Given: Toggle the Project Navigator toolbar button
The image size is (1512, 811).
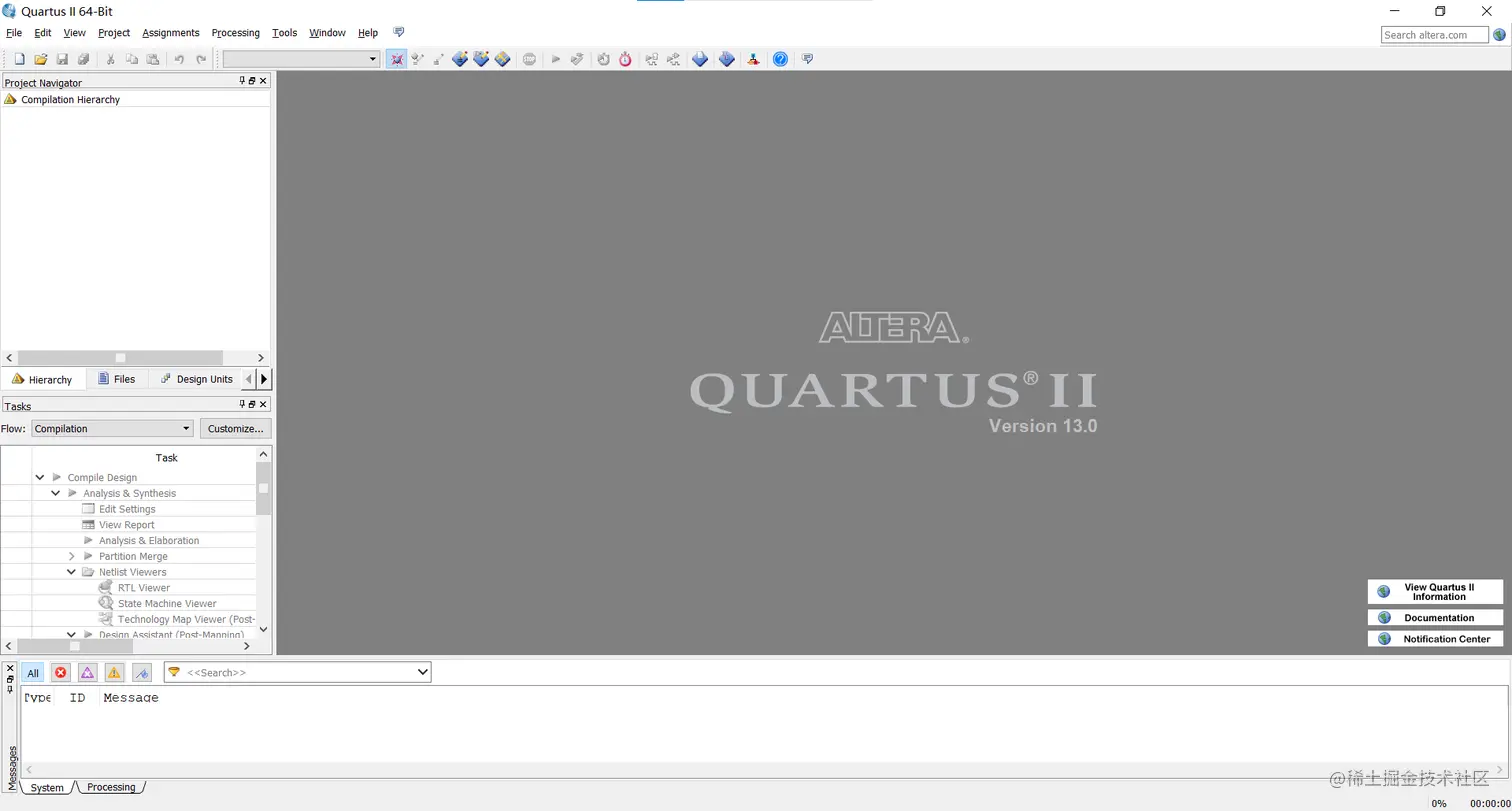Looking at the screenshot, I should (396, 59).
